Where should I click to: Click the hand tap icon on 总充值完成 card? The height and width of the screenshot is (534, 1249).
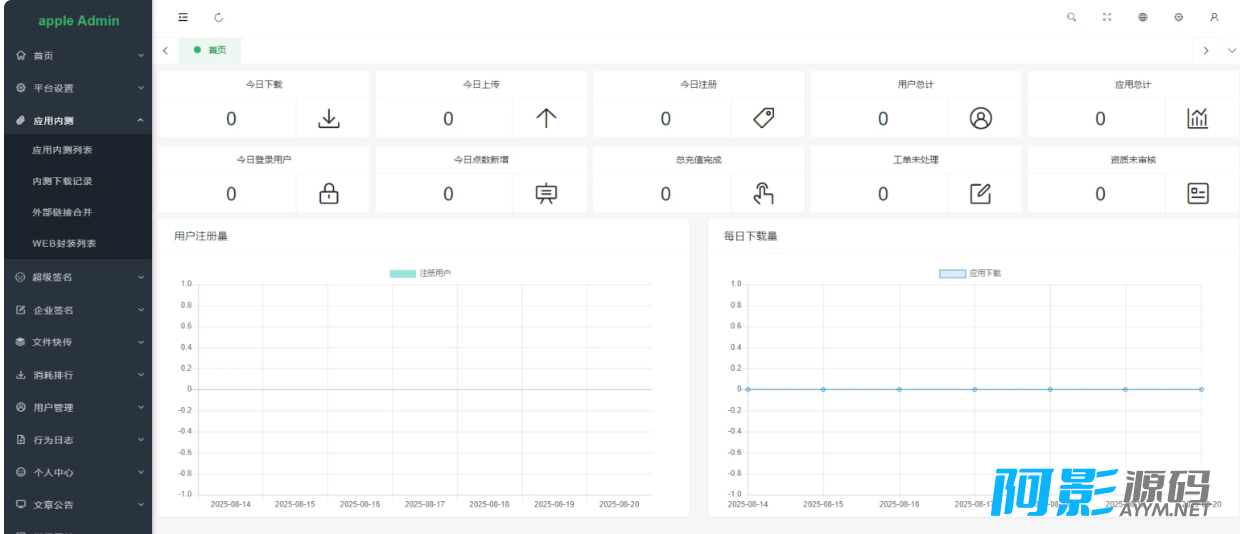point(764,194)
